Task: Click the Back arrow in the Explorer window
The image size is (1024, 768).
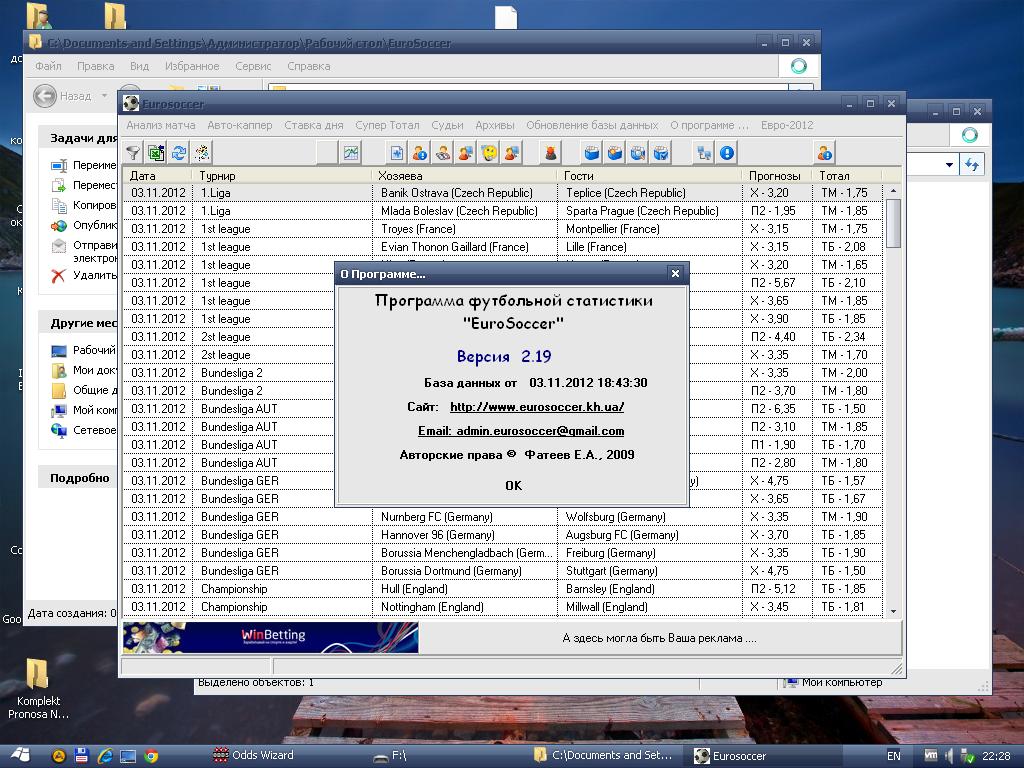Action: 45,96
